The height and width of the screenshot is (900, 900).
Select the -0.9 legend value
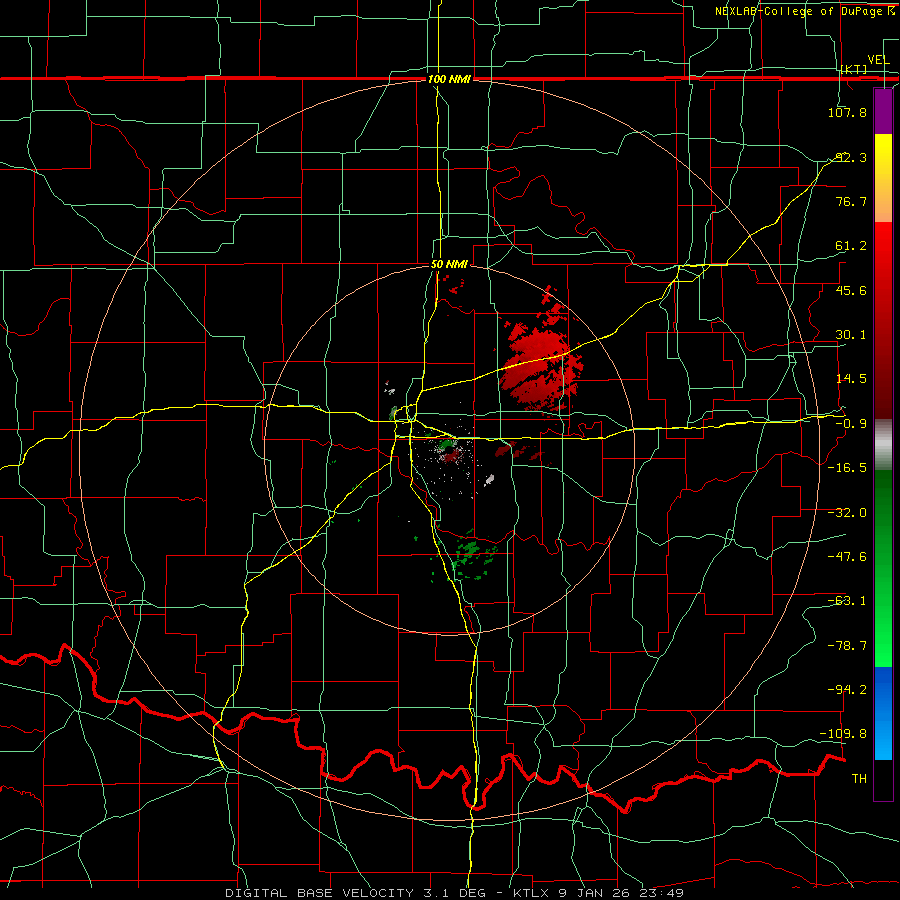tap(851, 424)
